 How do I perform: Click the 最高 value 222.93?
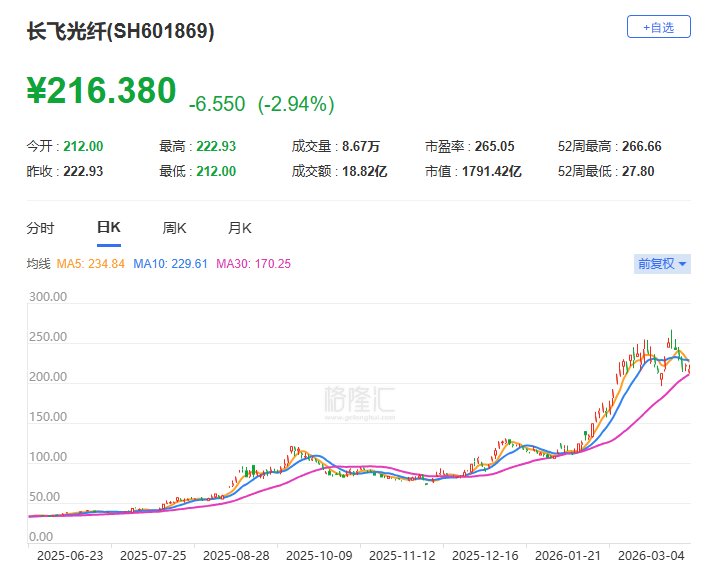coord(216,146)
